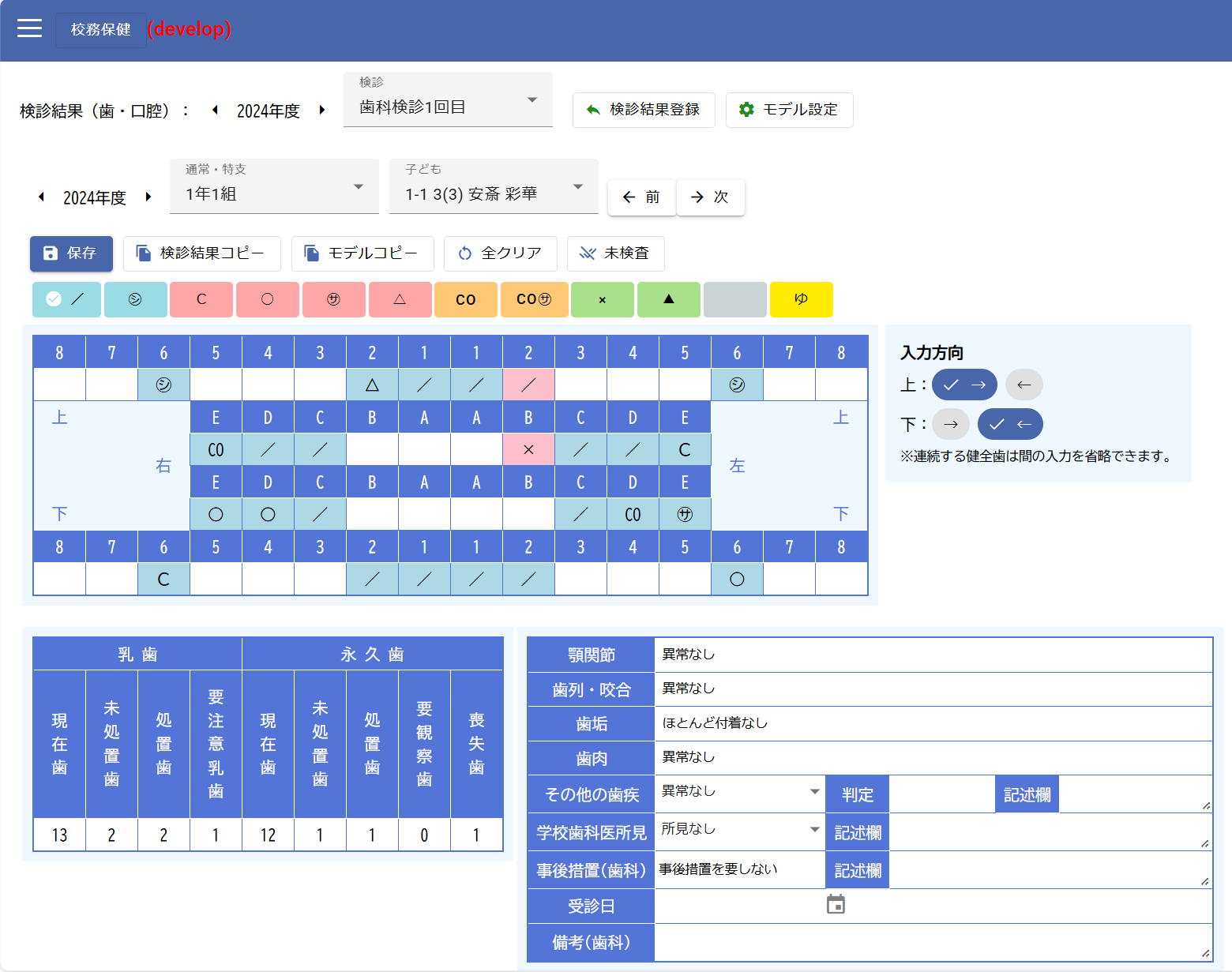Click upper left tooth 6 smiley cell

click(x=737, y=385)
